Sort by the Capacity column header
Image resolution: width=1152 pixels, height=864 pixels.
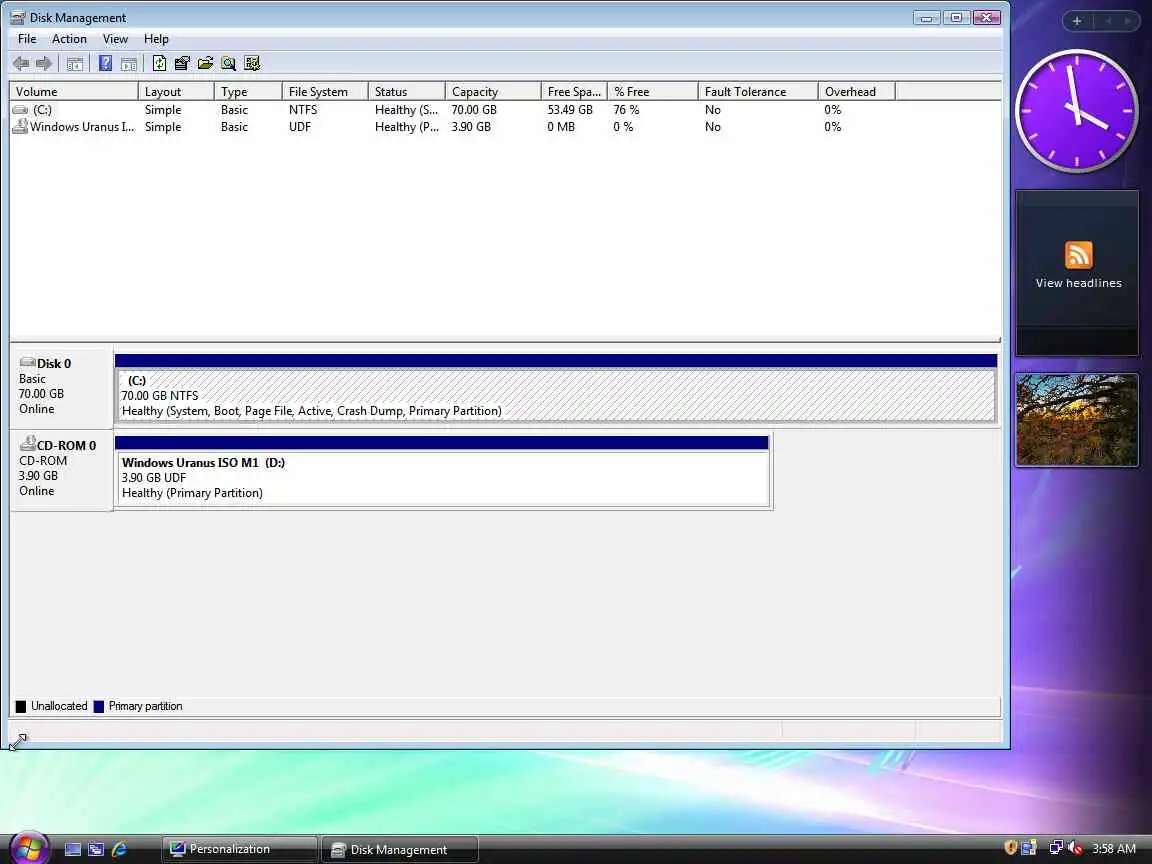[x=493, y=91]
